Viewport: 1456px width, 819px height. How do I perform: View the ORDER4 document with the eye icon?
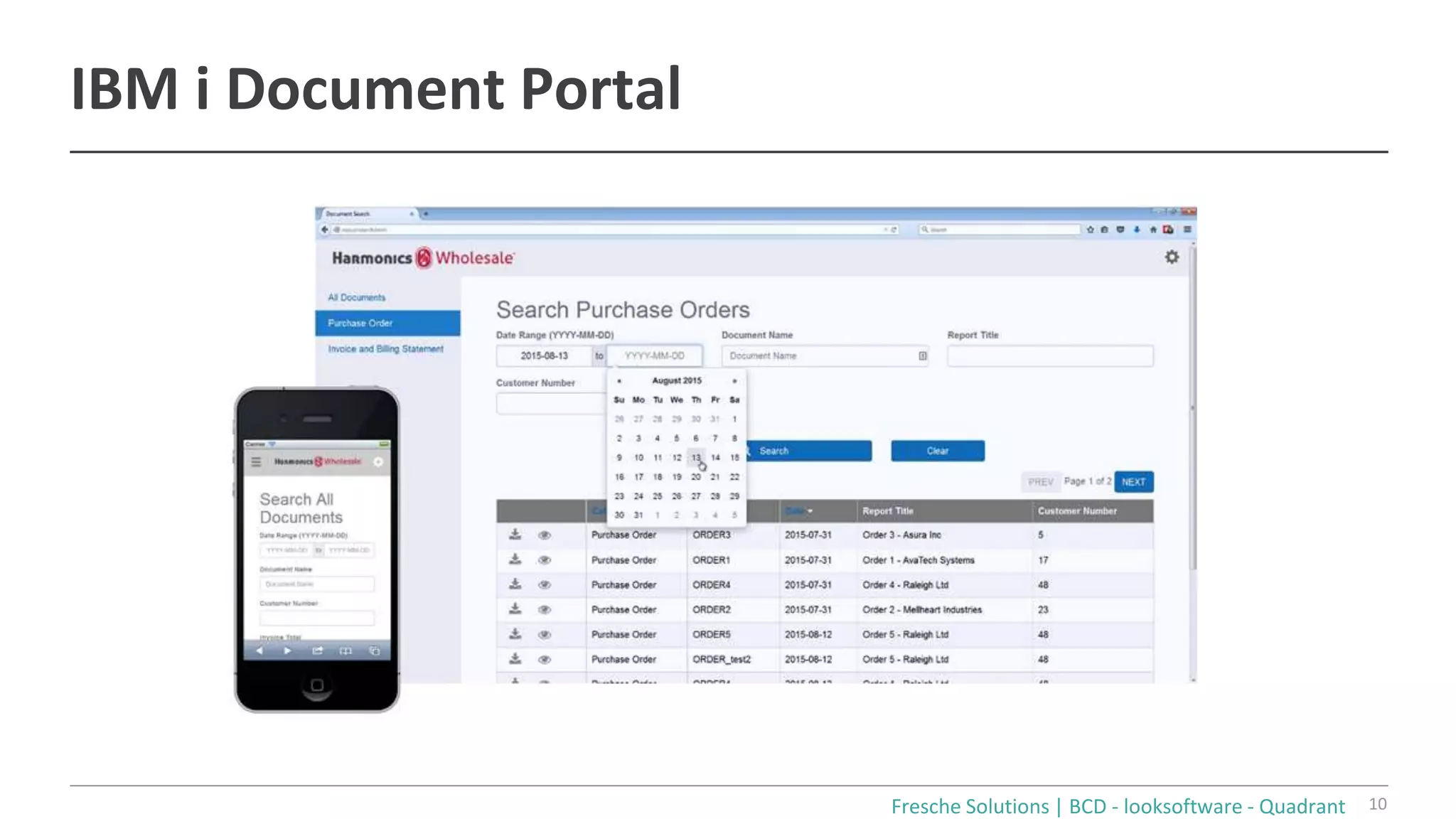click(545, 585)
